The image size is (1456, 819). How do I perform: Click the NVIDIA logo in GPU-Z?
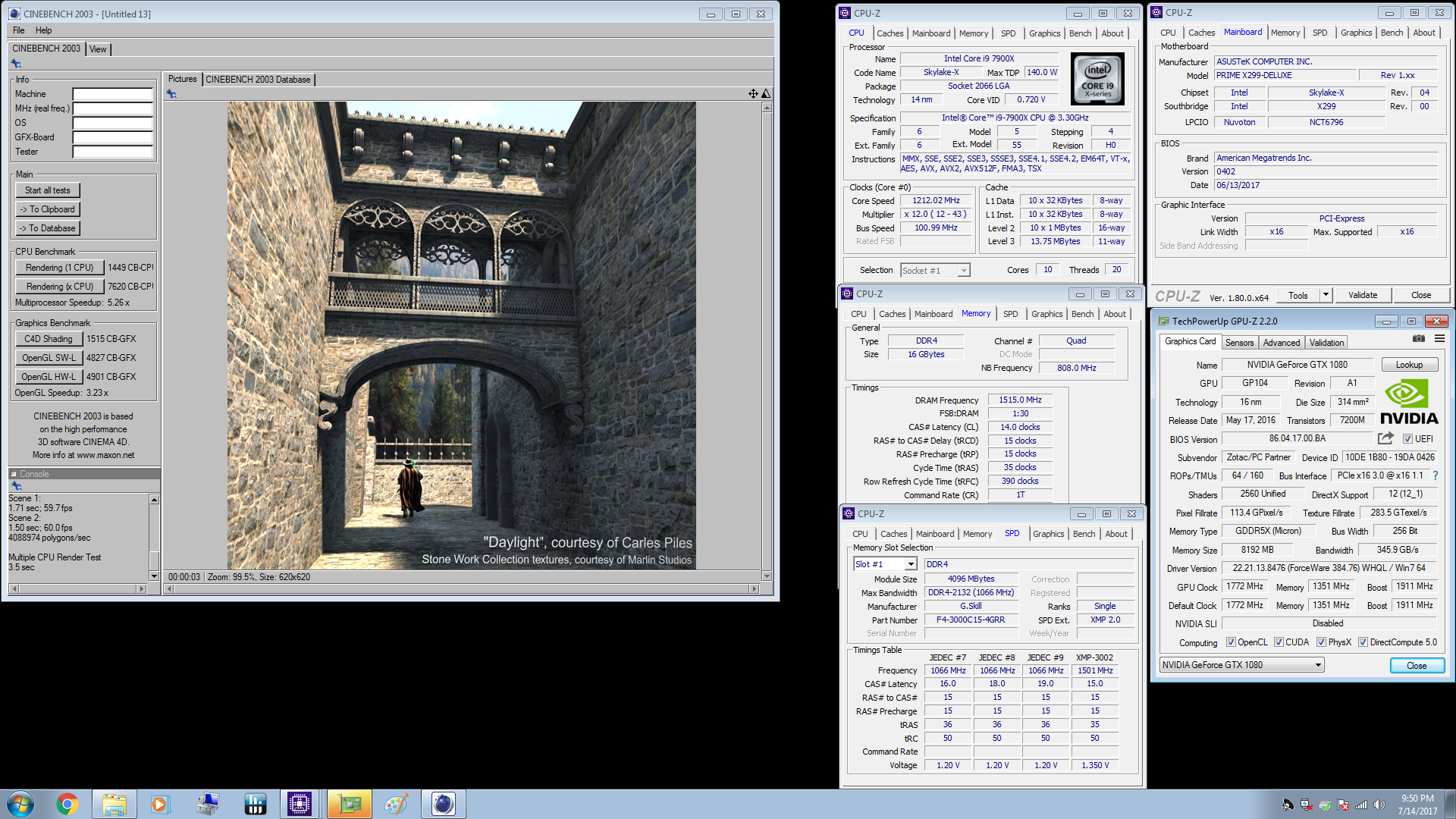(x=1408, y=402)
